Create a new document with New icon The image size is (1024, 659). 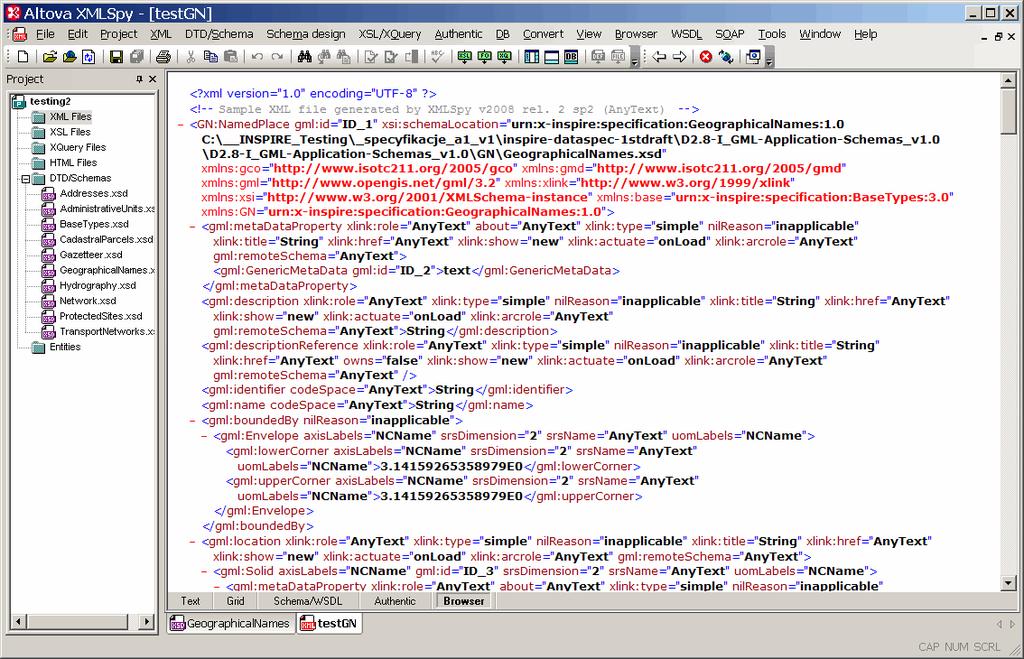click(x=23, y=57)
